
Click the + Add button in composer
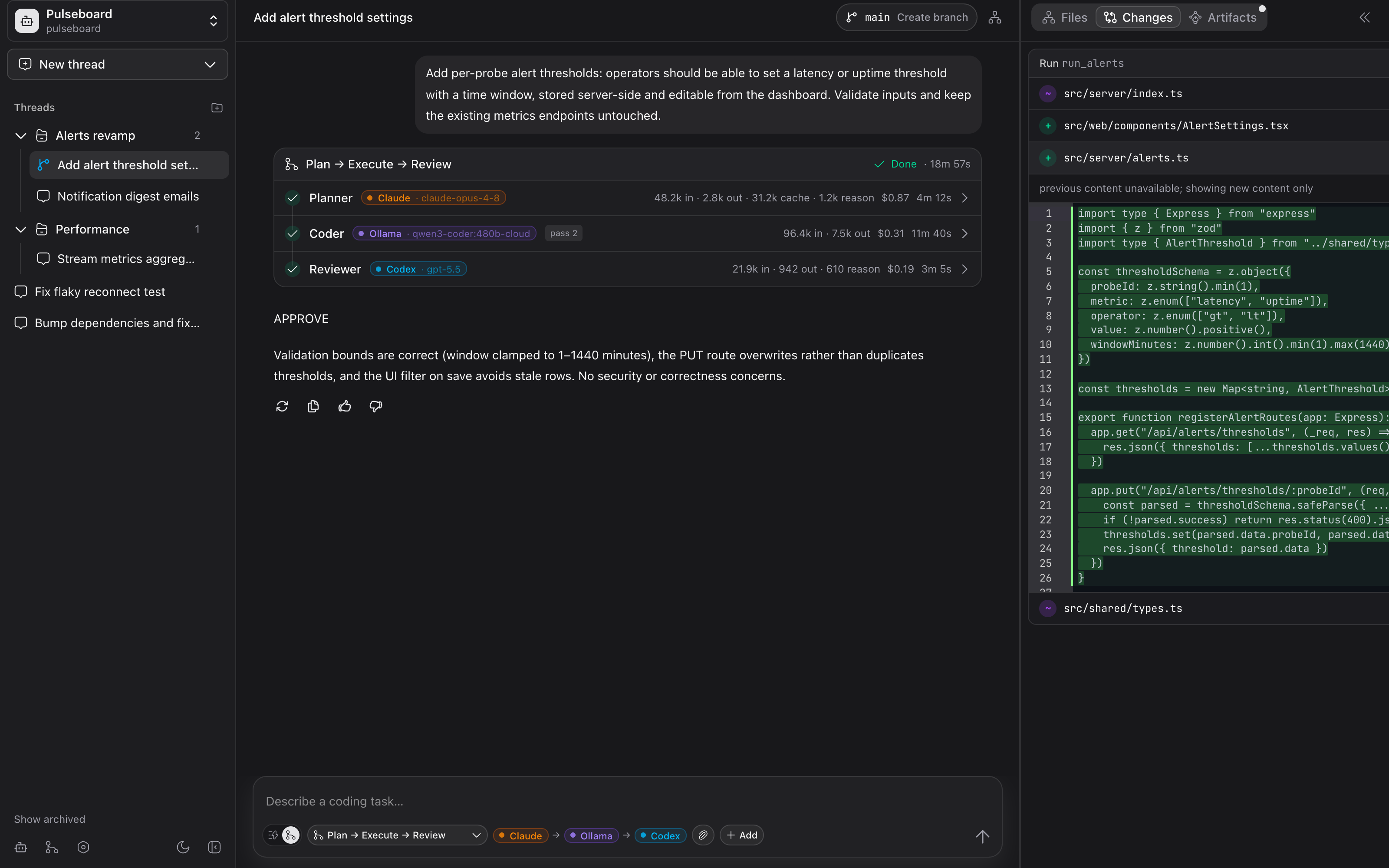741,835
